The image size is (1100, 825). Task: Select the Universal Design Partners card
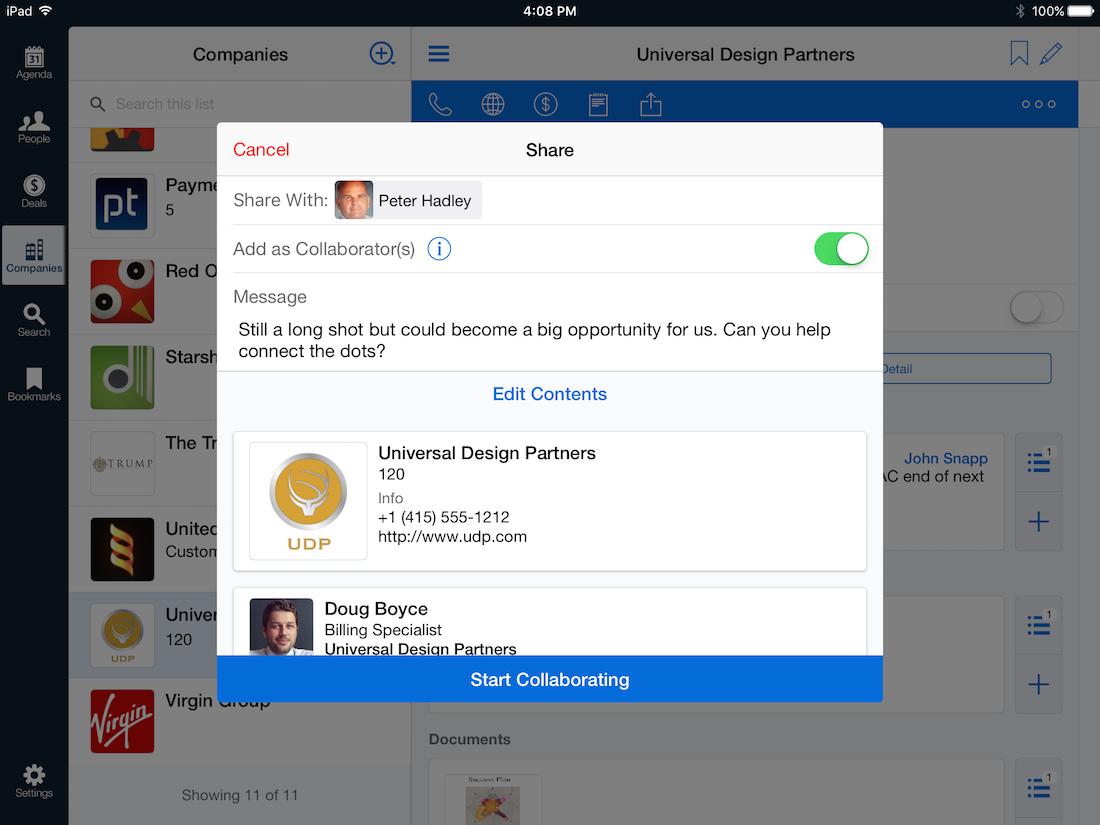[x=549, y=501]
